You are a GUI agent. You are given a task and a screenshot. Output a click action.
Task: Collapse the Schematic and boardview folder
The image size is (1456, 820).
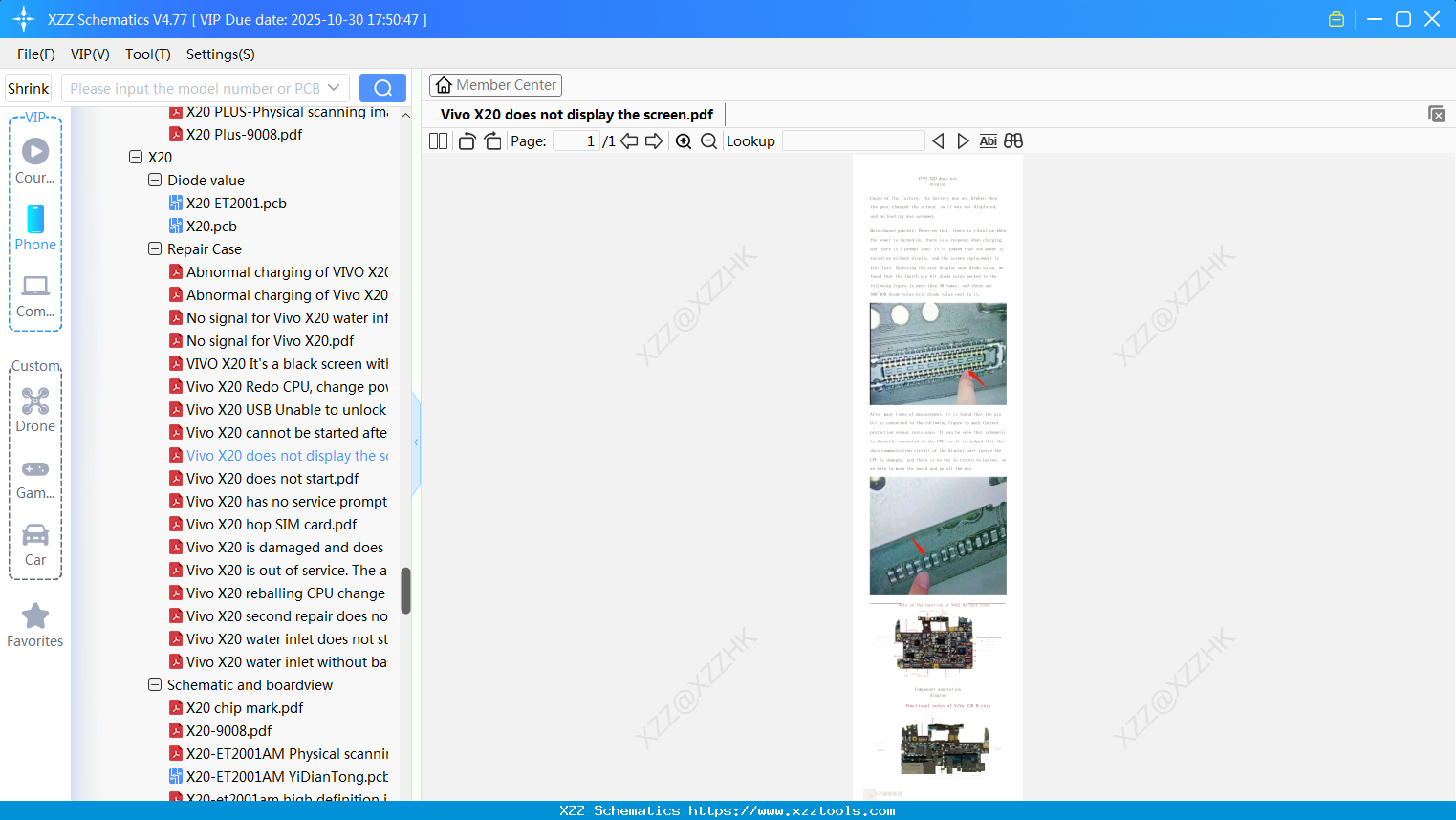[x=155, y=684]
